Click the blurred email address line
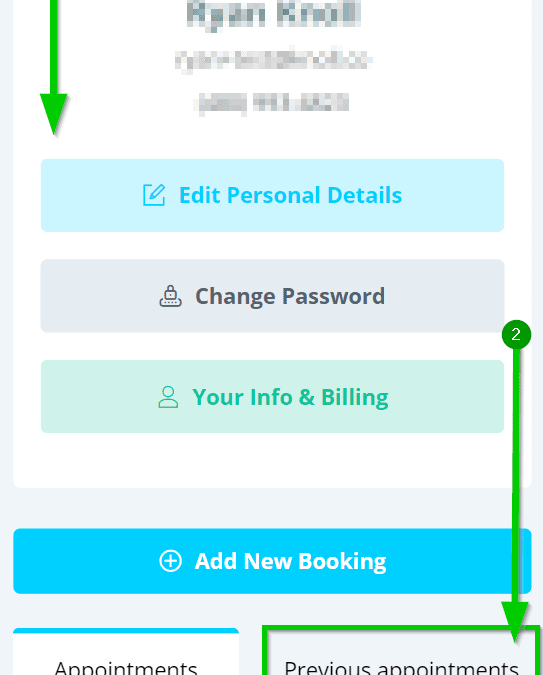This screenshot has width=543, height=675. pos(273,60)
